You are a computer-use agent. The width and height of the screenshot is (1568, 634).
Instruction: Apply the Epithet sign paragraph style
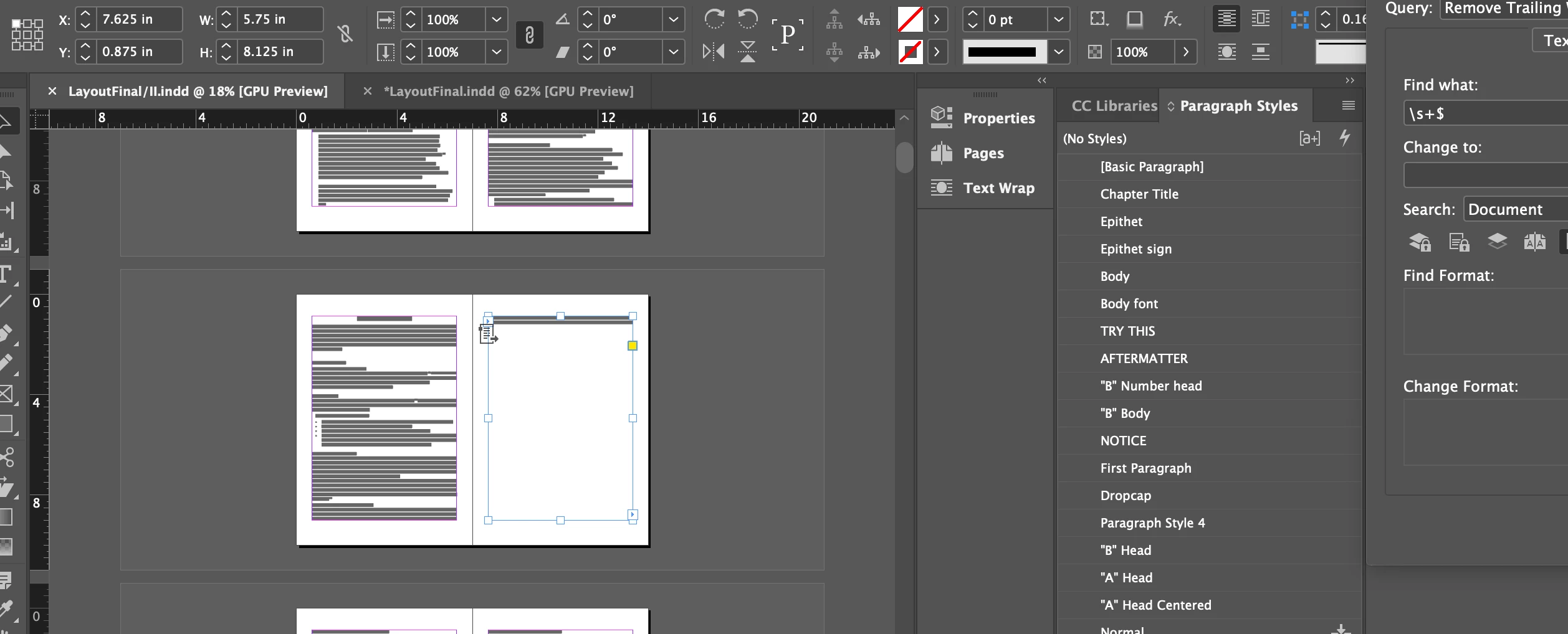[1210, 249]
